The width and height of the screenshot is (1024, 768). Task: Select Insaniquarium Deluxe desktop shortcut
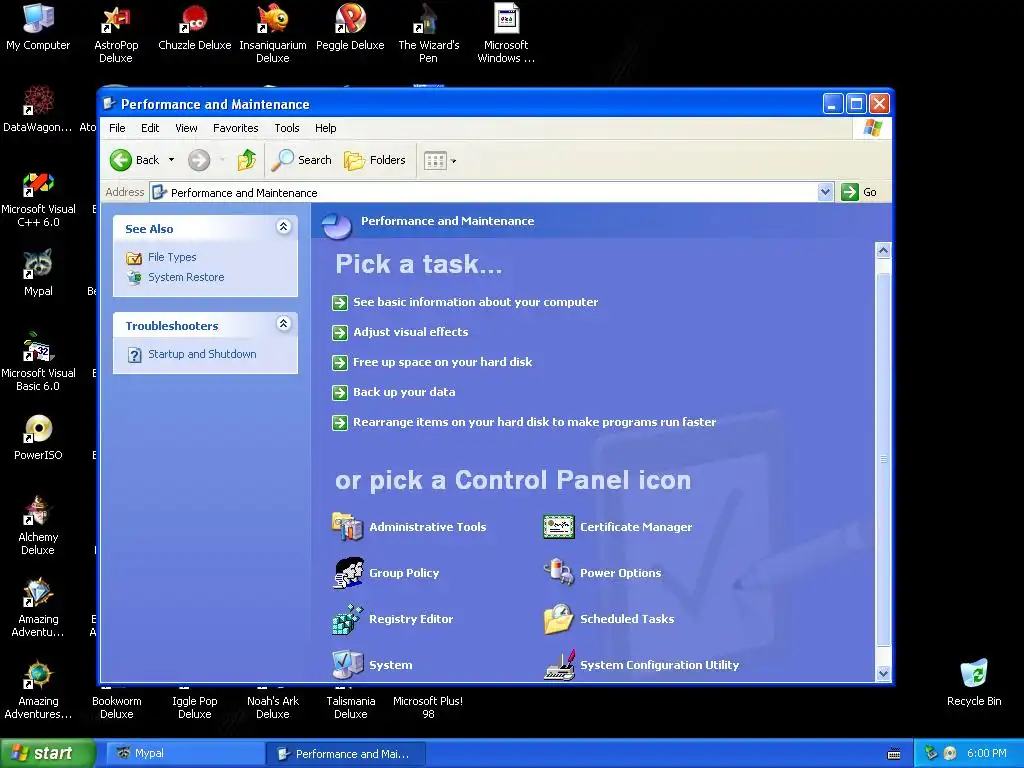coord(272,33)
